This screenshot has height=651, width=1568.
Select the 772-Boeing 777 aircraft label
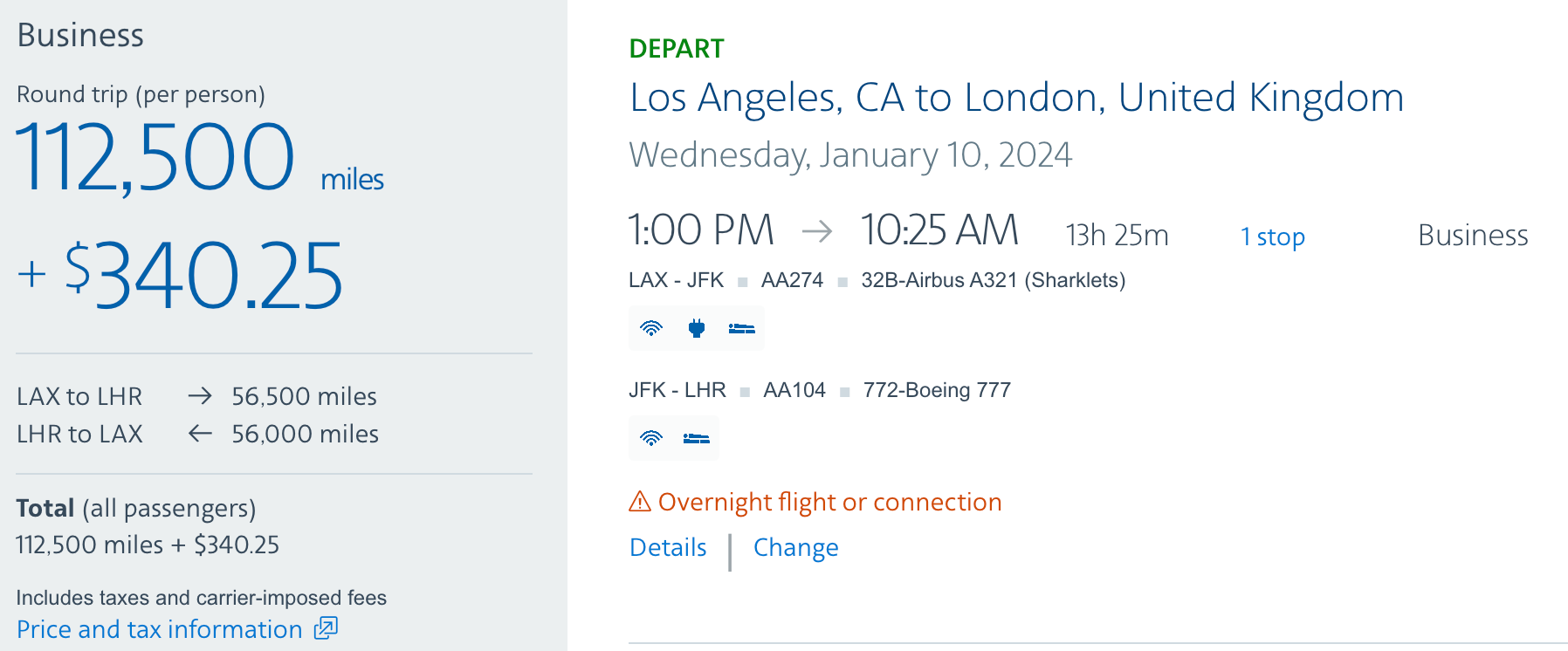(x=937, y=389)
